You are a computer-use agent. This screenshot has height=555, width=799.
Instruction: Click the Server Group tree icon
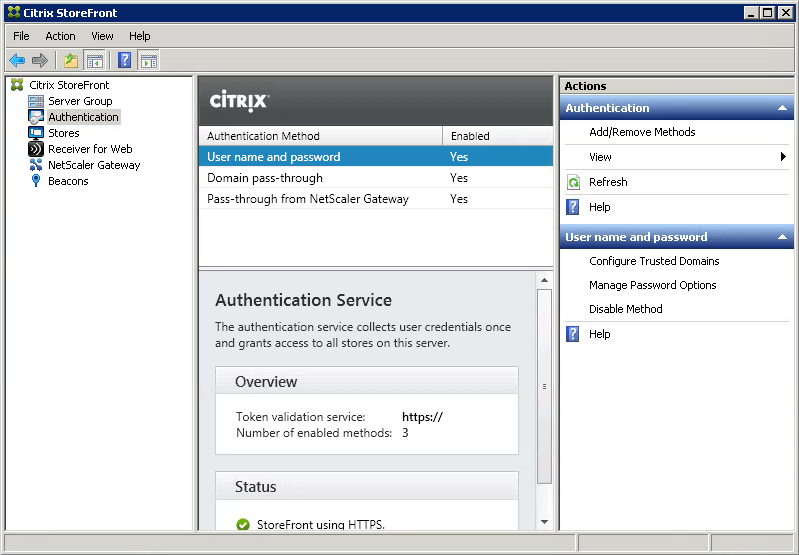tap(36, 101)
